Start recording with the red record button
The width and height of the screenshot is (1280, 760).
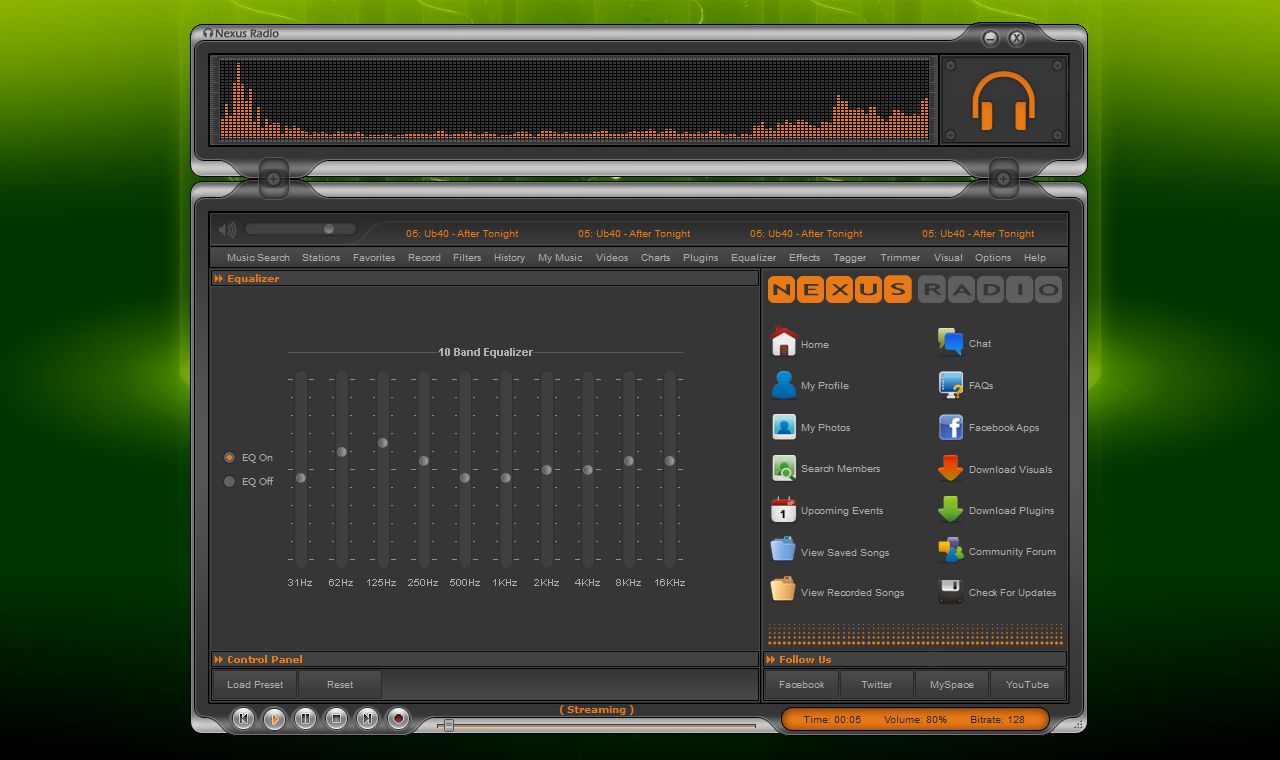[398, 718]
